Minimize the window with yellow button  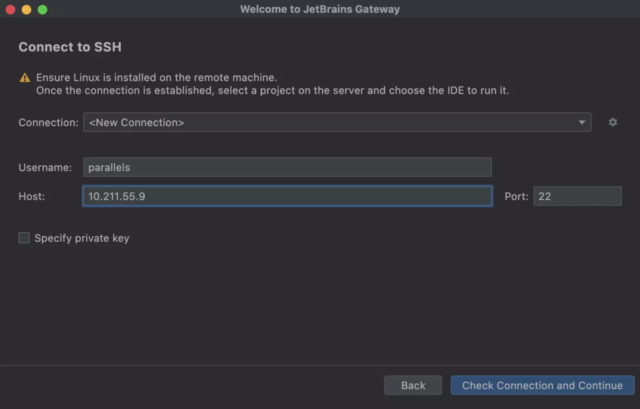(27, 9)
